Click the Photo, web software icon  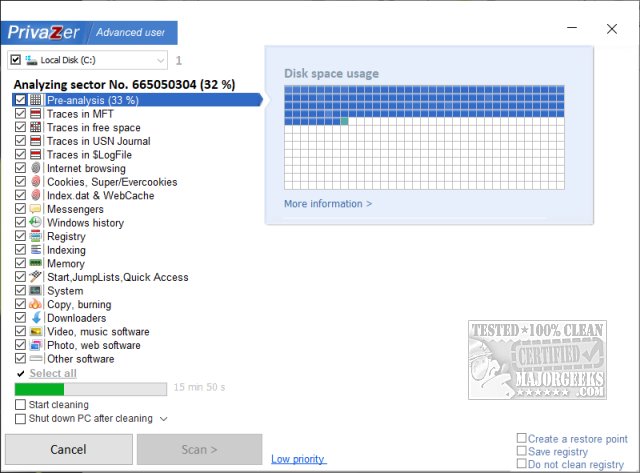click(x=36, y=345)
